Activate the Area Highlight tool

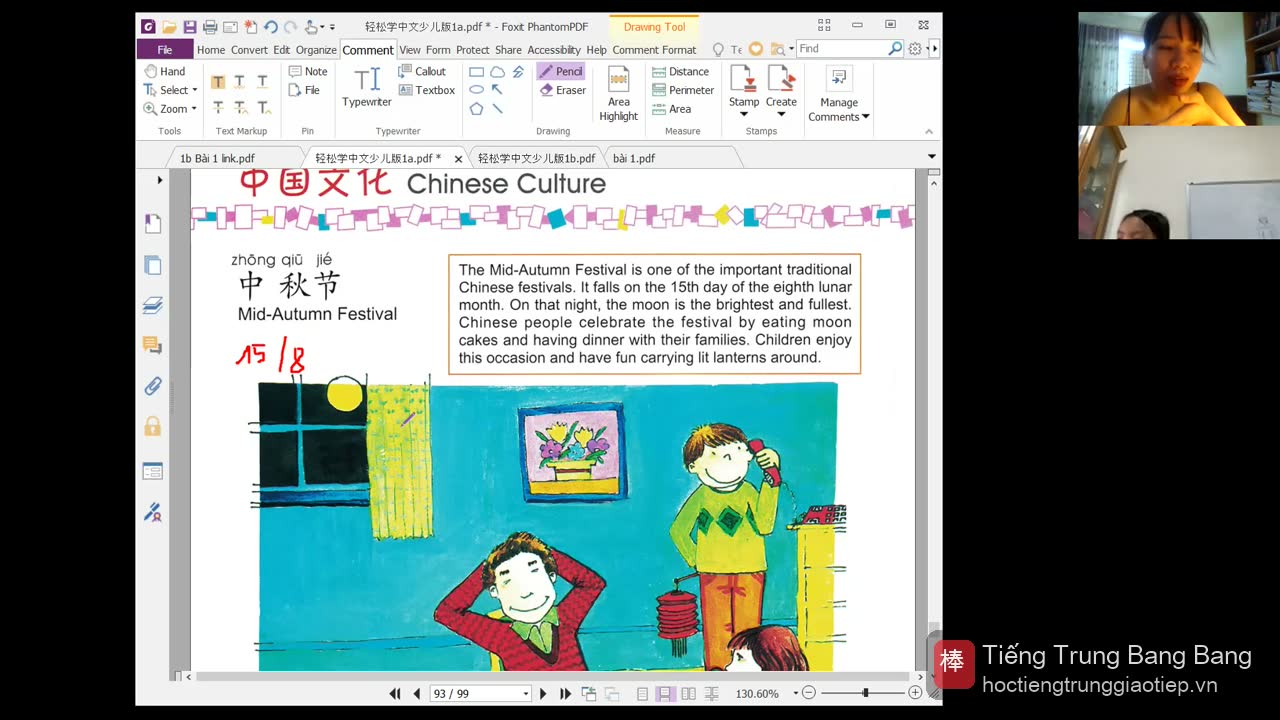tap(619, 94)
